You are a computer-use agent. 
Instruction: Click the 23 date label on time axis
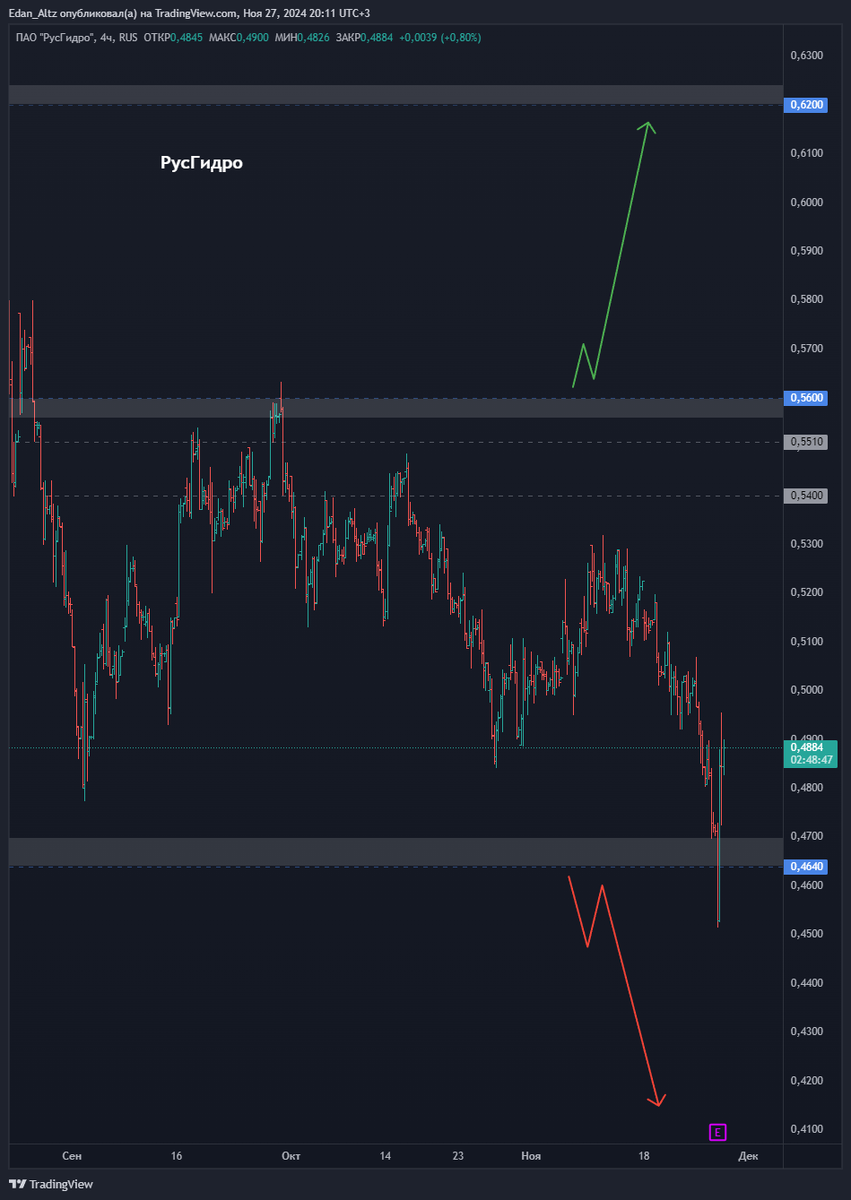point(458,1156)
